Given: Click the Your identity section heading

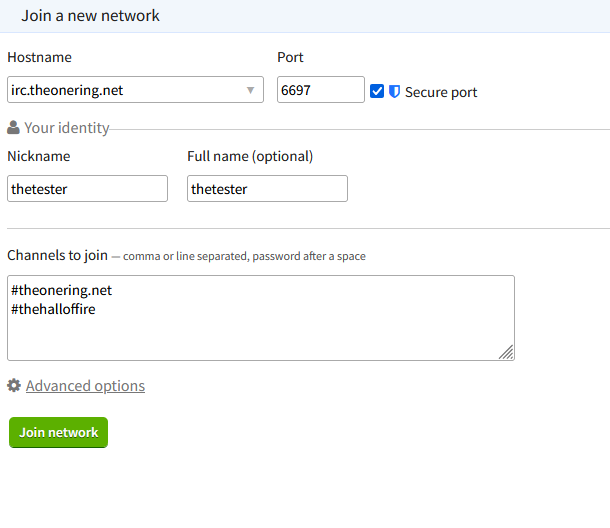Looking at the screenshot, I should [67, 128].
